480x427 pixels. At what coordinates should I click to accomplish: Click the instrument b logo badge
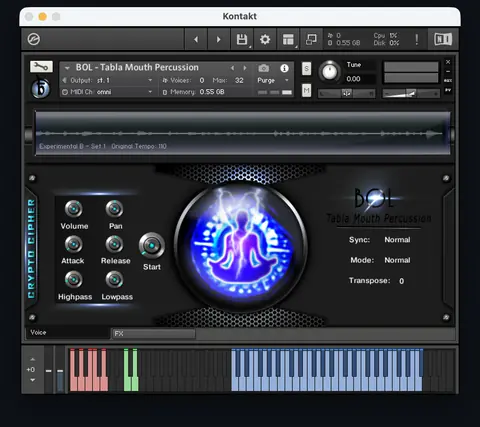(41, 88)
